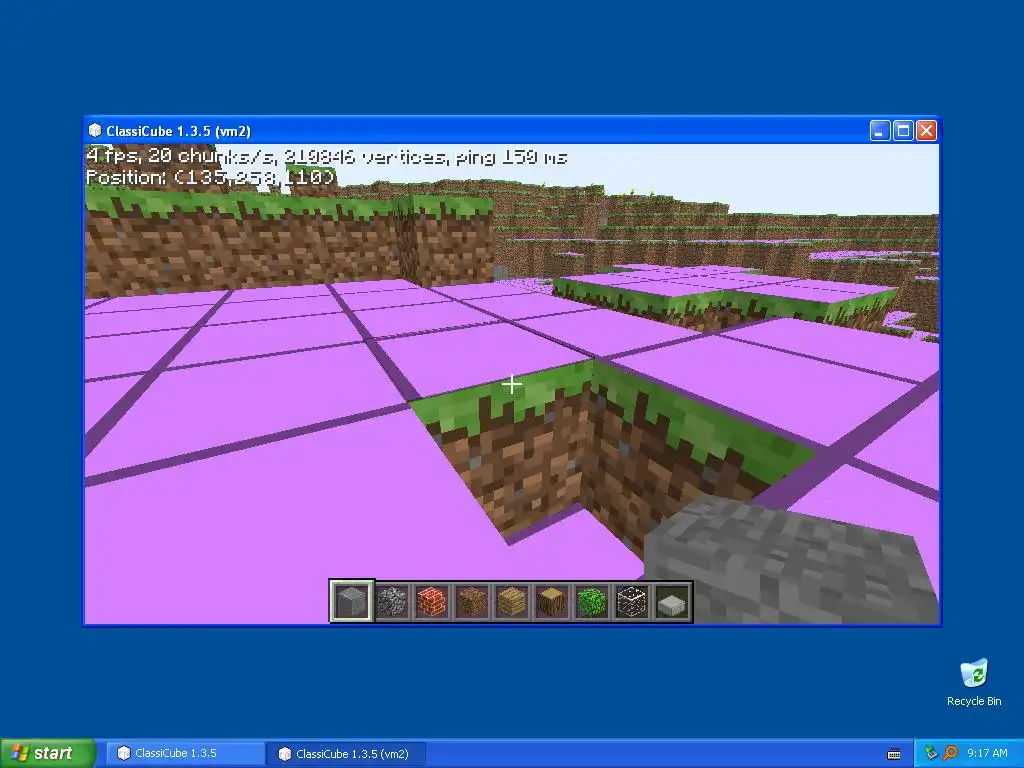Click the ClassiCube cube icon in title bar
The image size is (1024, 768).
coord(95,131)
